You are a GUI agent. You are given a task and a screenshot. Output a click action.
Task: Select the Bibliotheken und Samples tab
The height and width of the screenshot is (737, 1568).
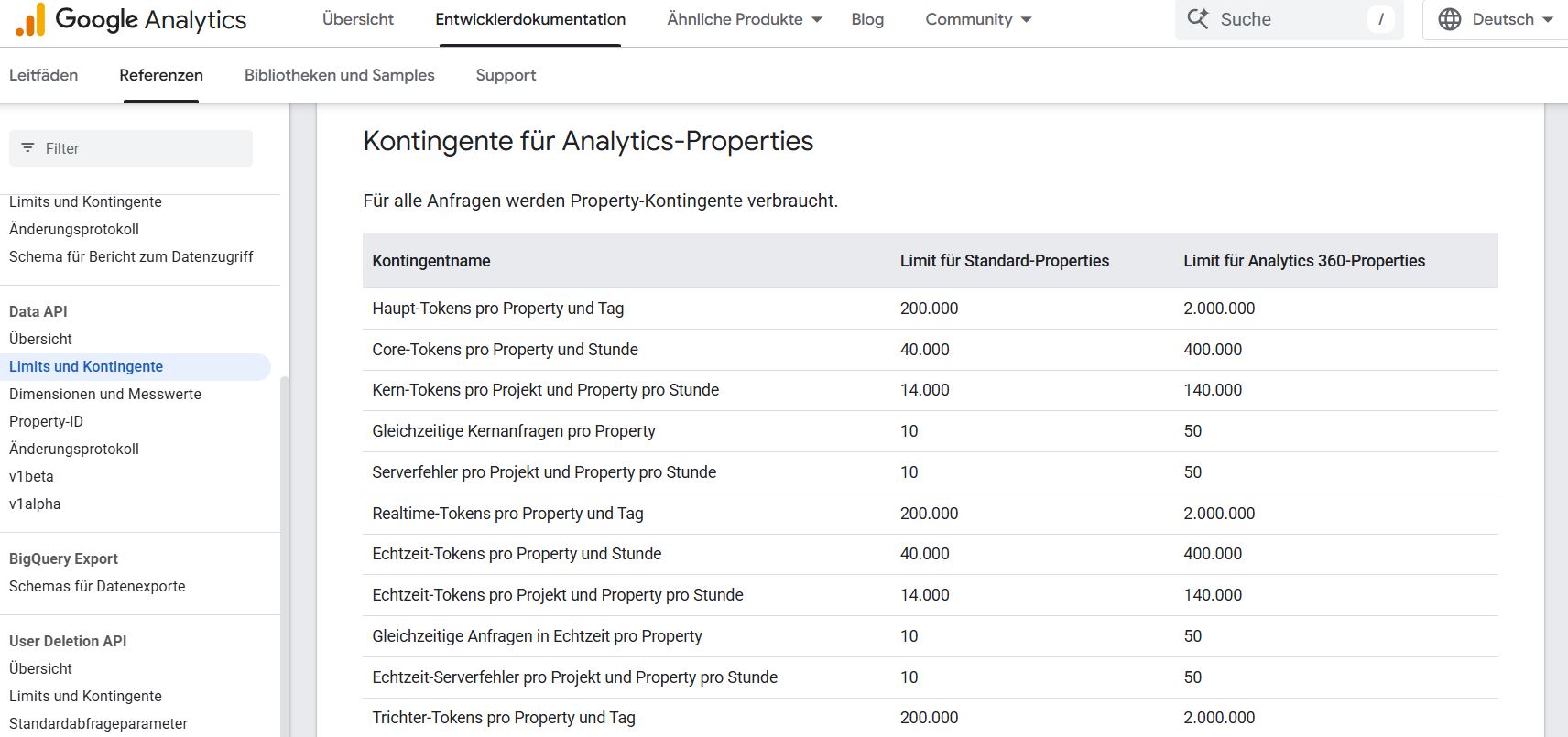[339, 75]
